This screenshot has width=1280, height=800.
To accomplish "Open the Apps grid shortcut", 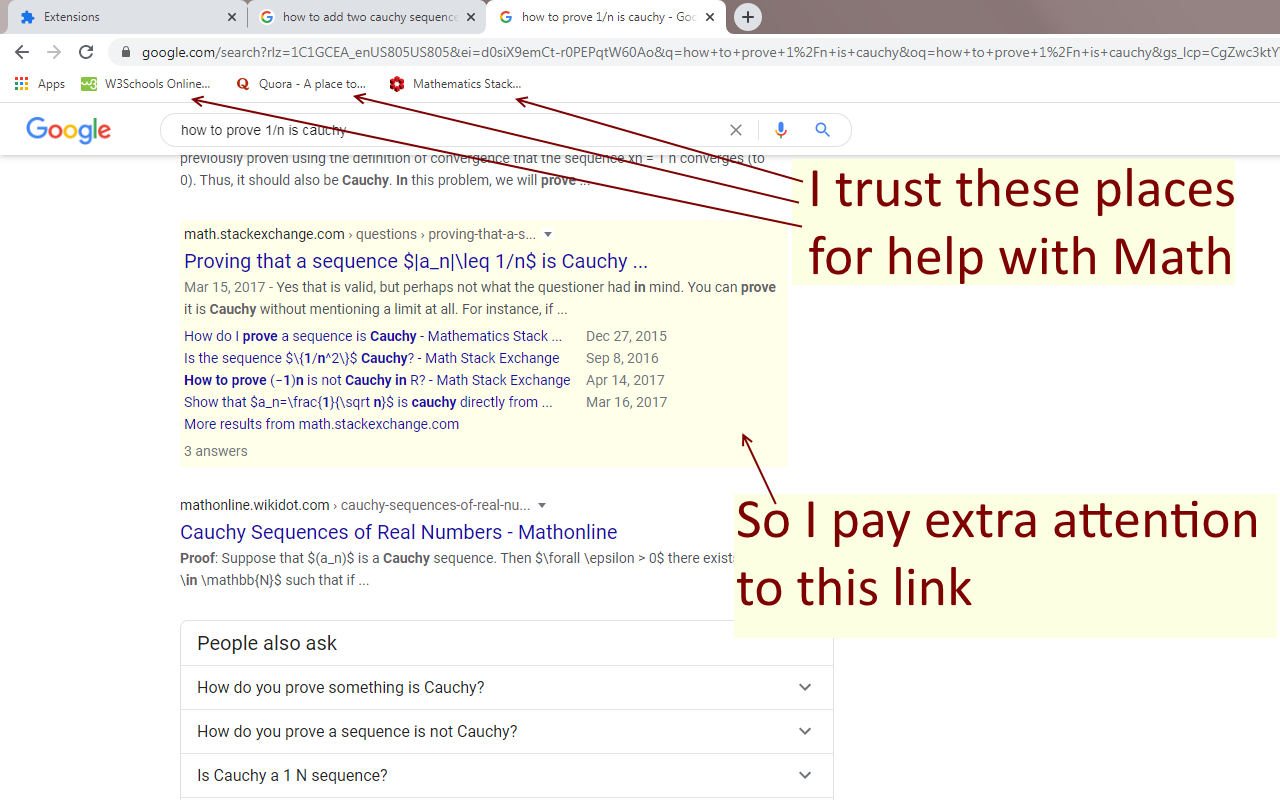I will [40, 84].
